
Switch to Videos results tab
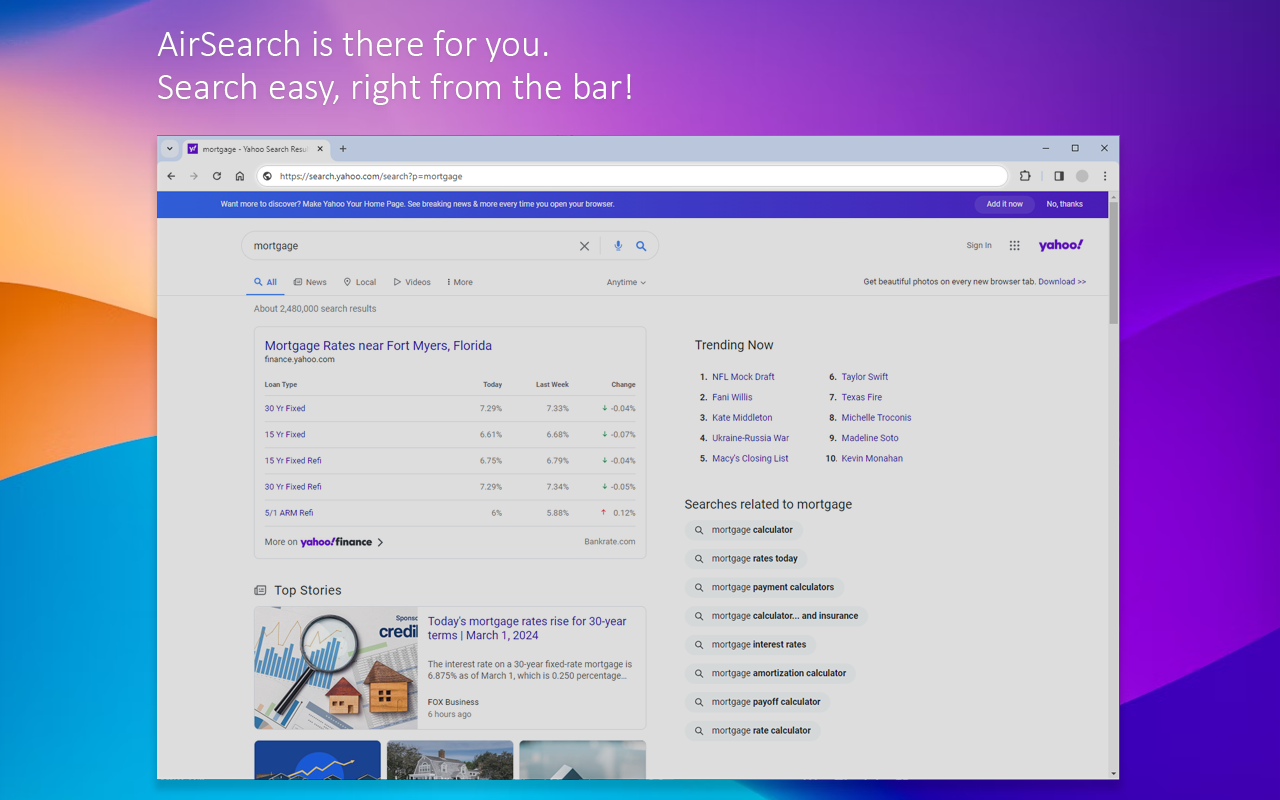point(412,282)
